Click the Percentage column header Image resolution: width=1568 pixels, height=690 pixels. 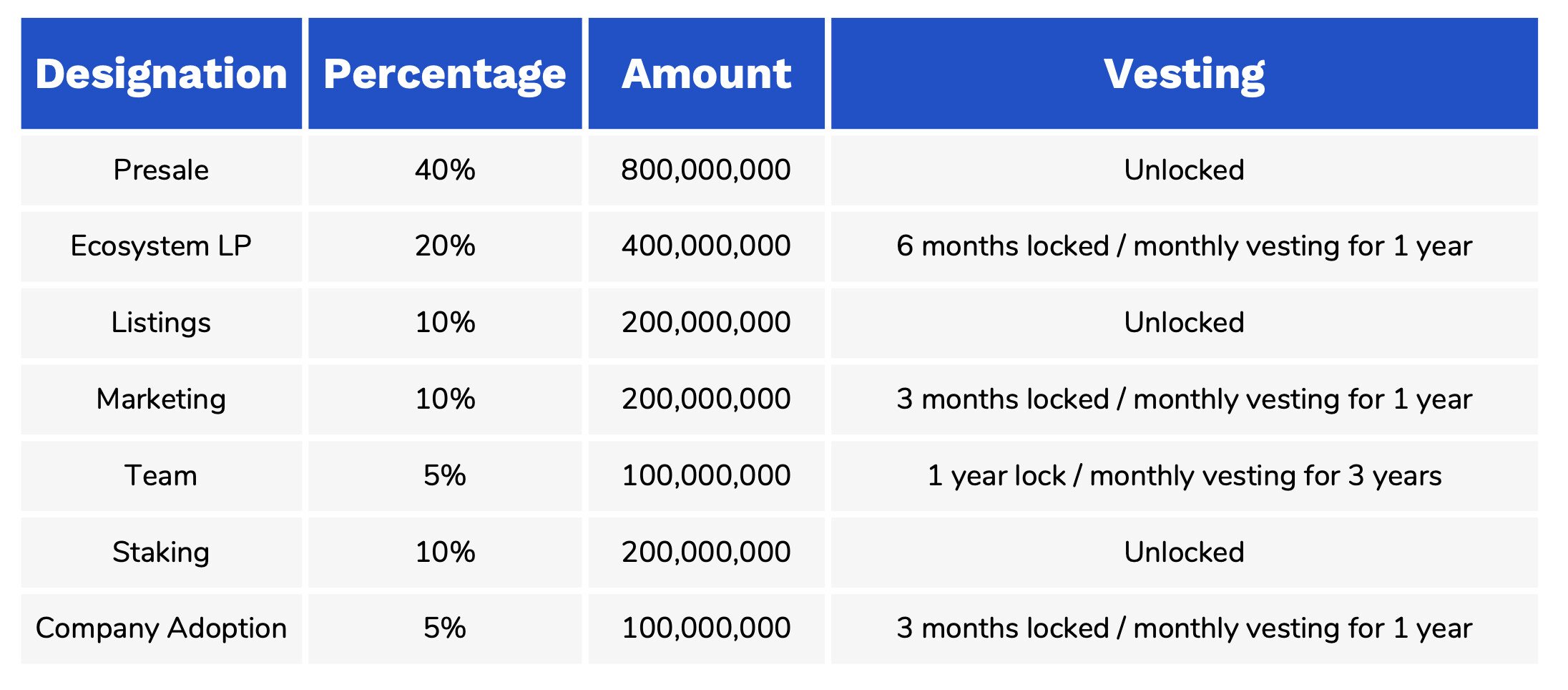pyautogui.click(x=444, y=74)
